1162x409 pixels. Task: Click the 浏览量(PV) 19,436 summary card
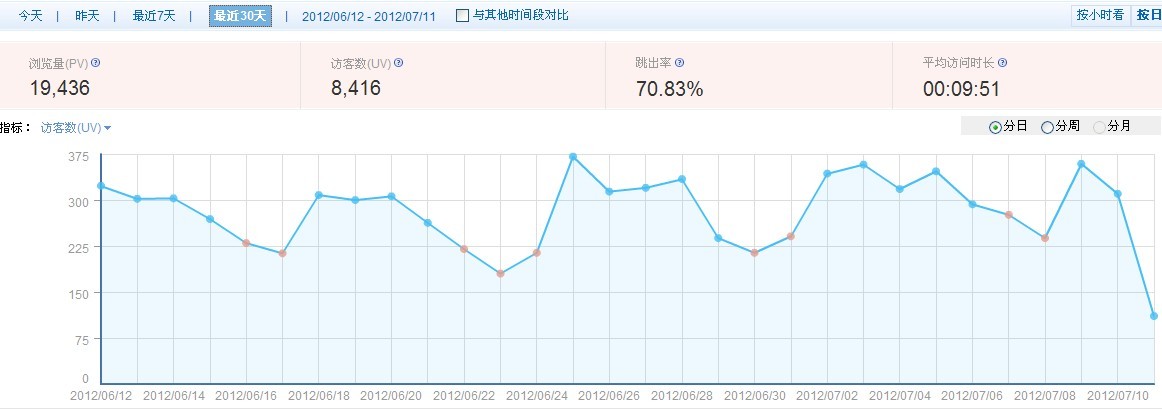(x=150, y=77)
